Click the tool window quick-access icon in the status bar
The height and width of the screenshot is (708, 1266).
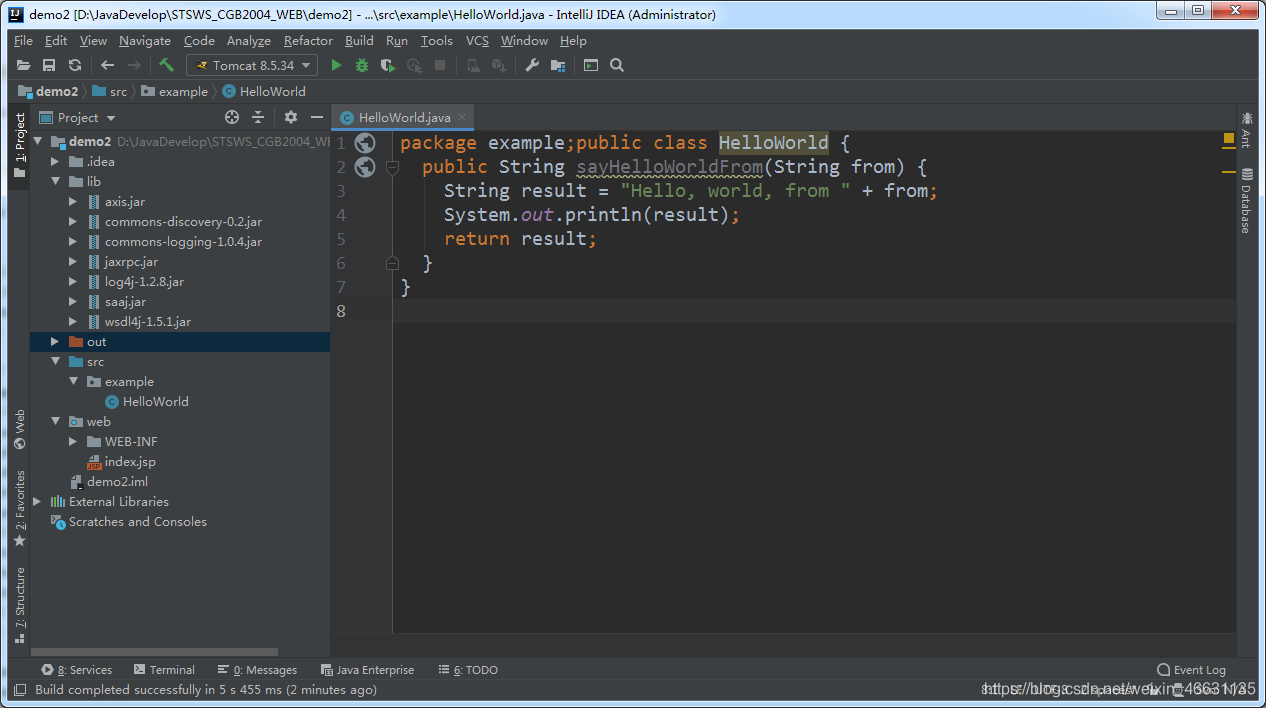[x=19, y=690]
